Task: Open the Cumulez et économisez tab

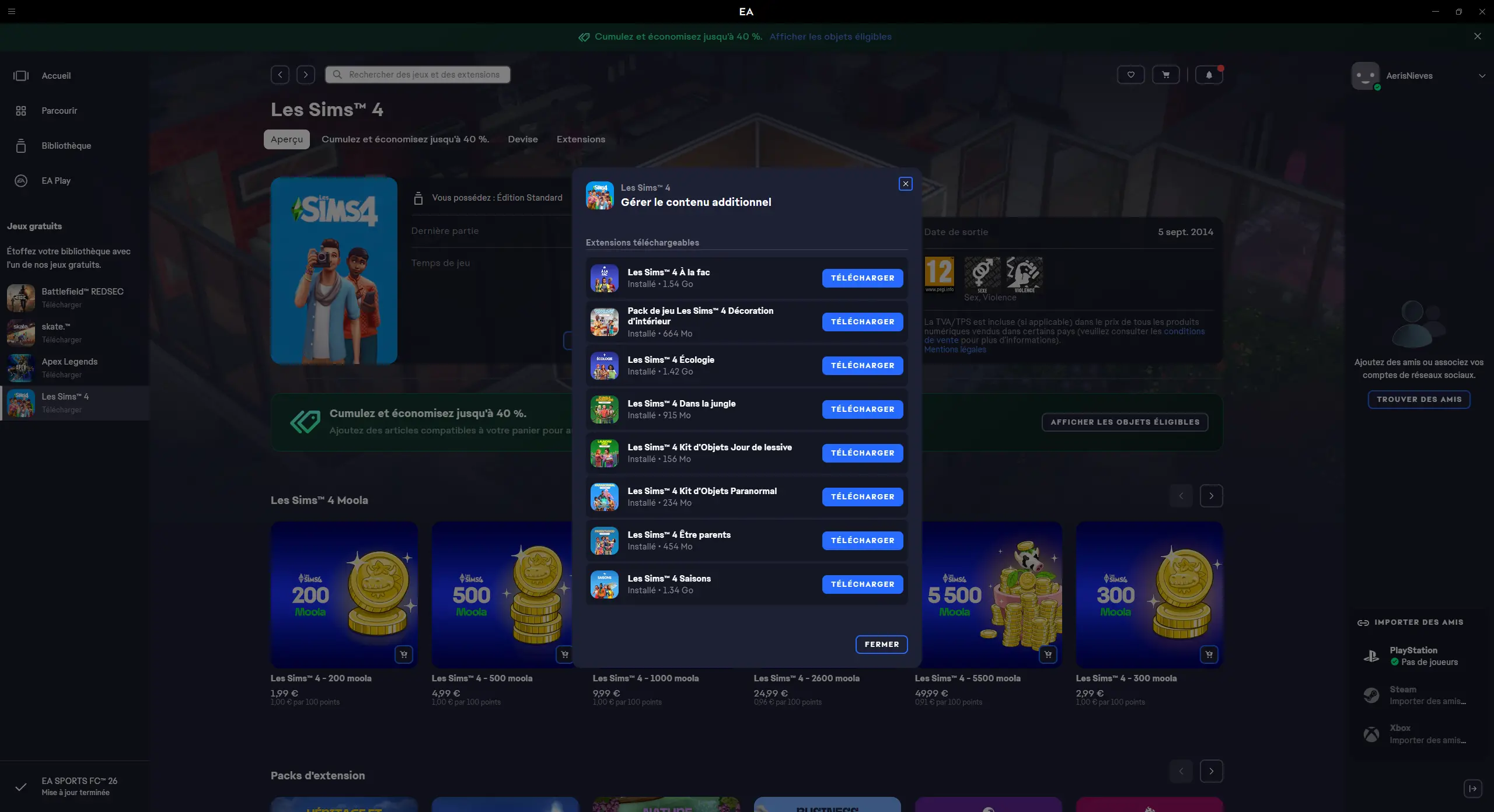Action: [406, 139]
